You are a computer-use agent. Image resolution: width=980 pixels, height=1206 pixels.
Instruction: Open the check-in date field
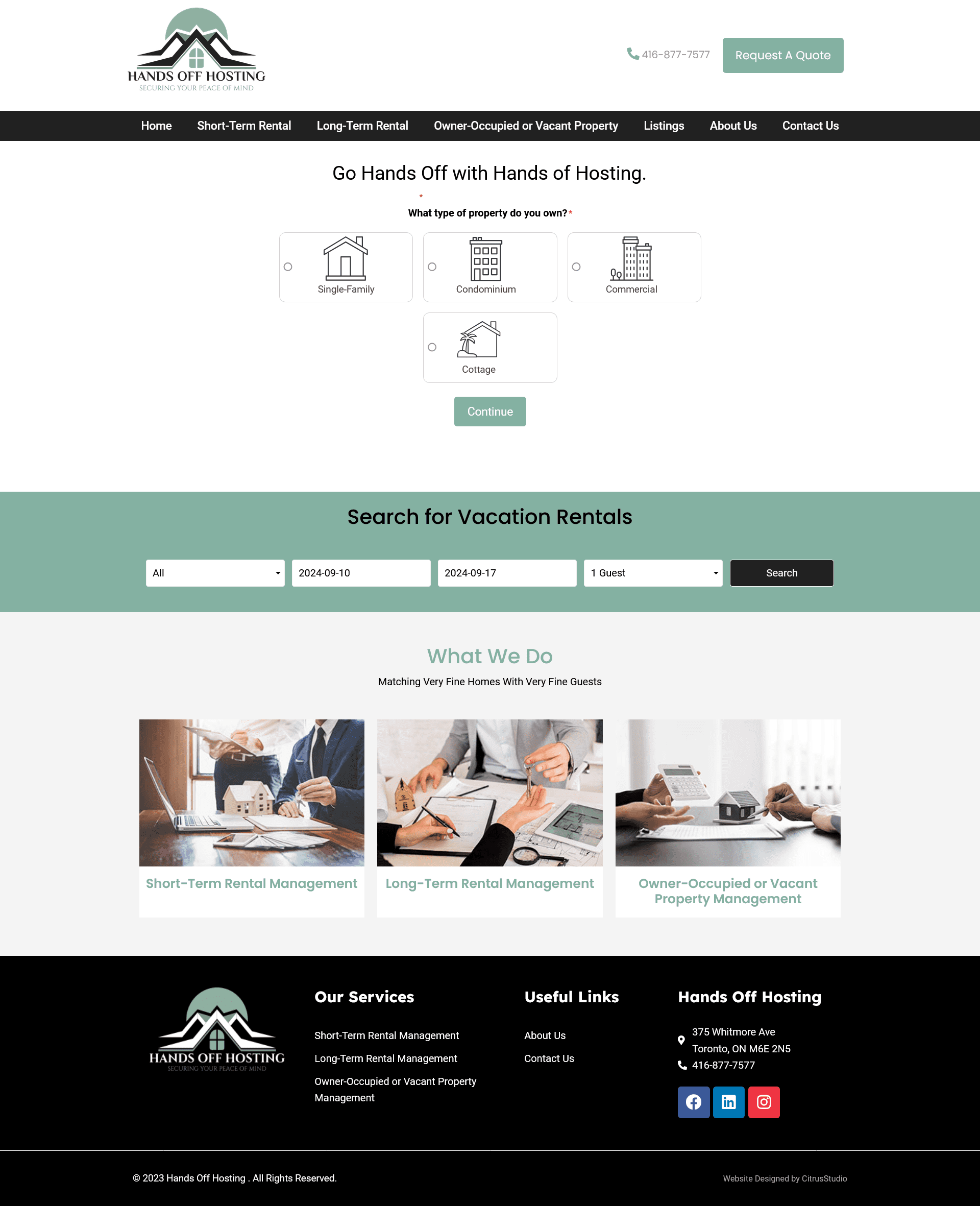click(361, 573)
